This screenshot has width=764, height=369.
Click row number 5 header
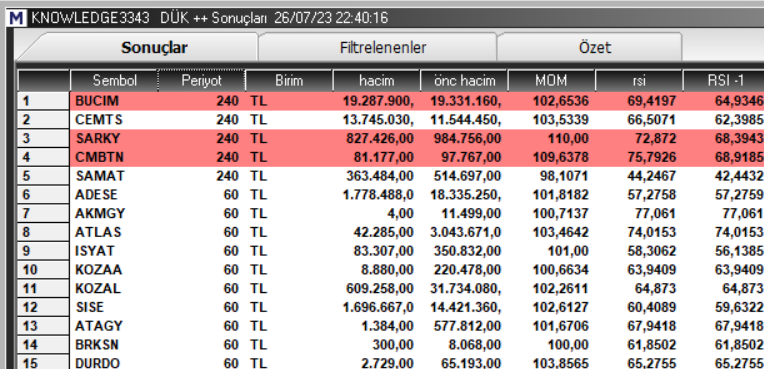[43, 176]
